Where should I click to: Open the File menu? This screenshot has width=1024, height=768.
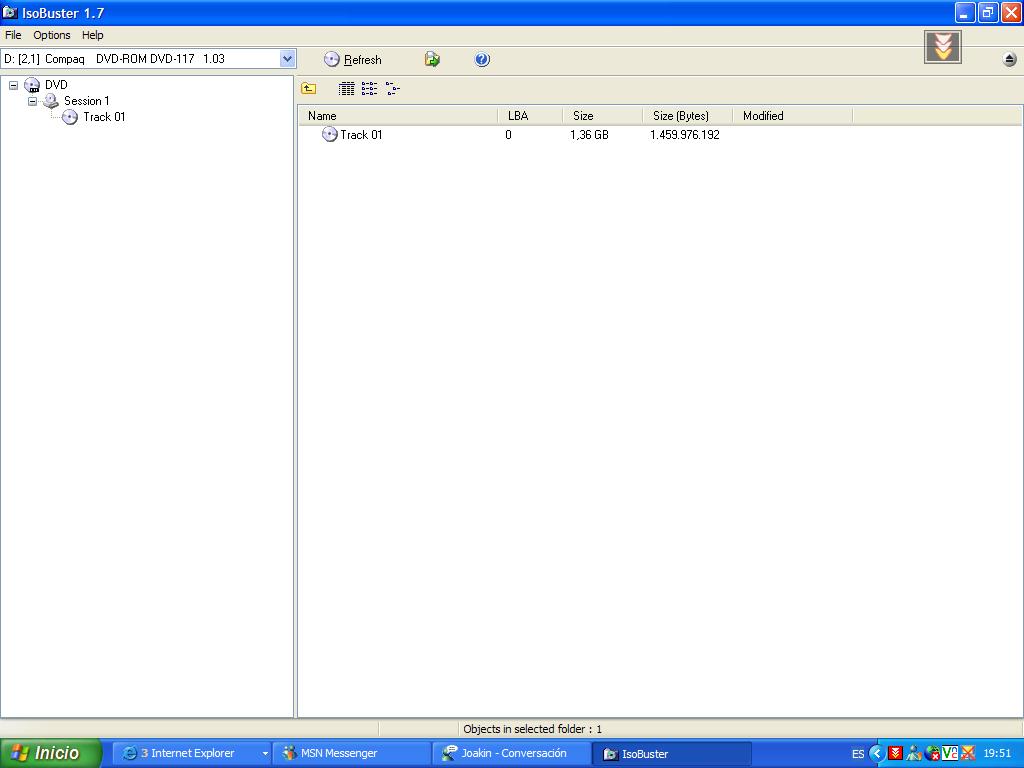[13, 35]
